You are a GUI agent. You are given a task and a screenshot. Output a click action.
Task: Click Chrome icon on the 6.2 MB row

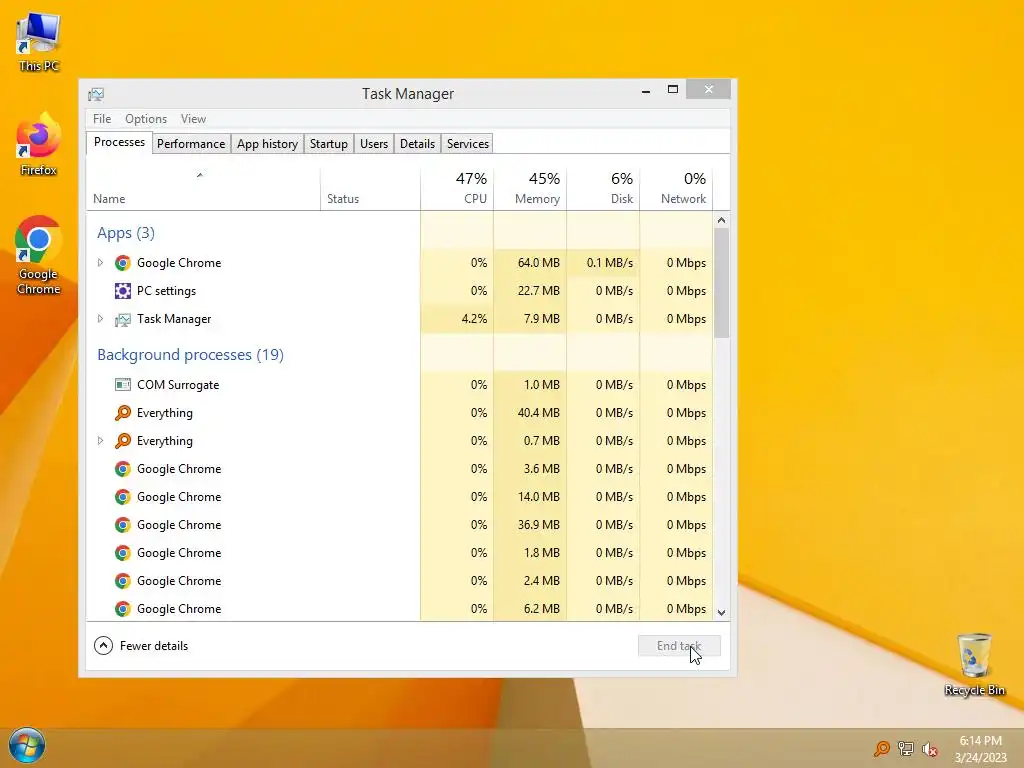[122, 609]
